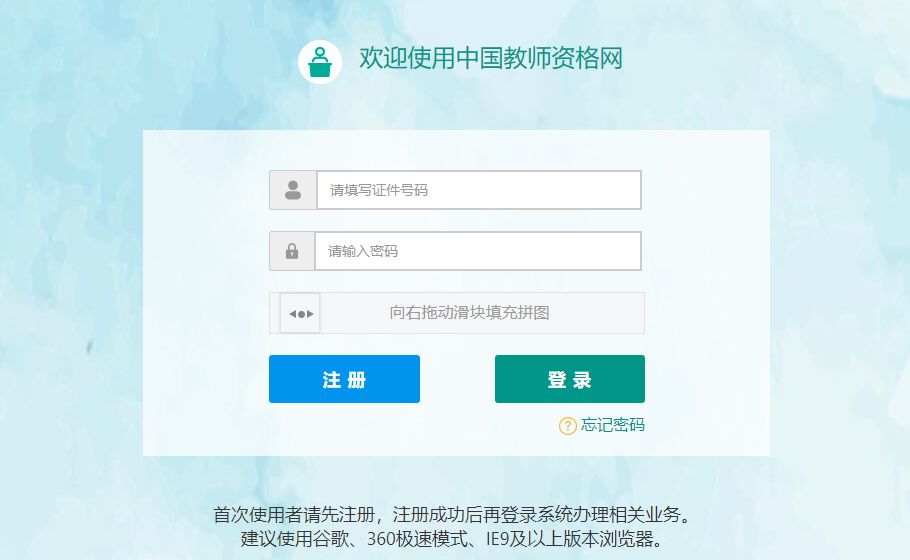Click the teacher podium logo icon
910x560 pixels.
pos(320,62)
